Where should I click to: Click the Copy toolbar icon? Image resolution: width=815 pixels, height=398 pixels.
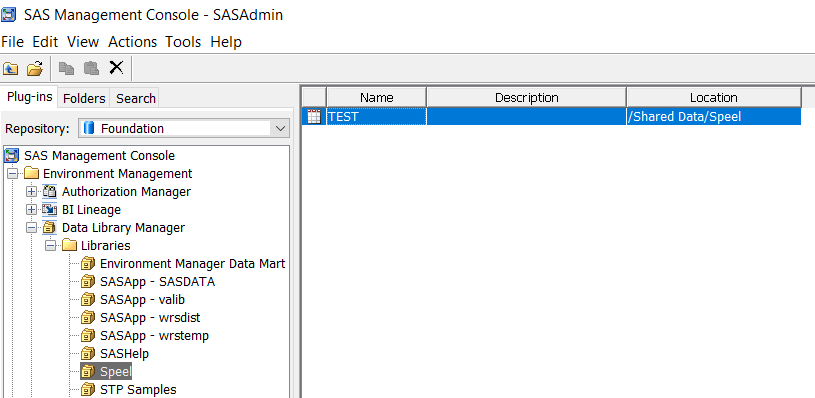coord(66,68)
